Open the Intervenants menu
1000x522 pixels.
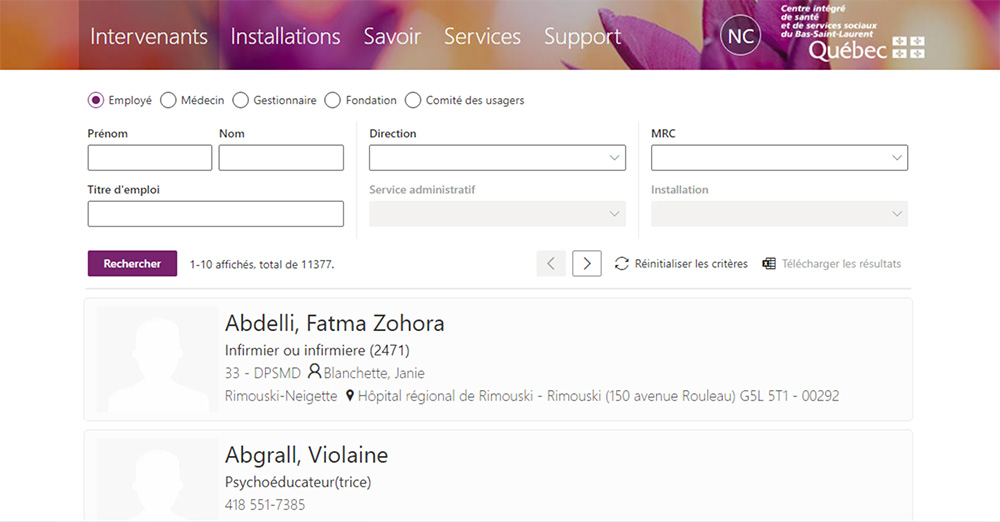[149, 36]
